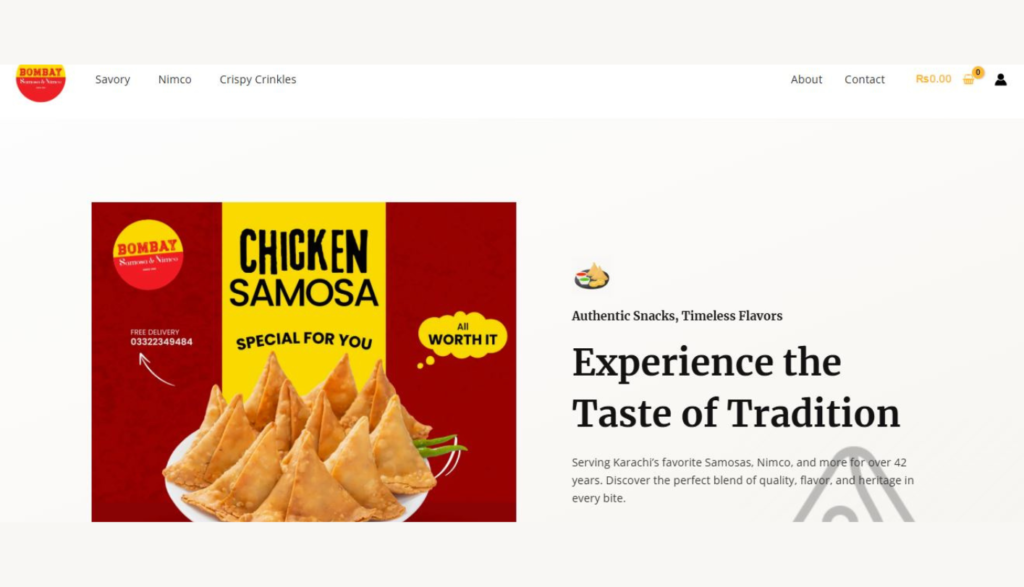Screen dimensions: 1024x587
Task: Click the cart item count badge
Action: coord(978,72)
